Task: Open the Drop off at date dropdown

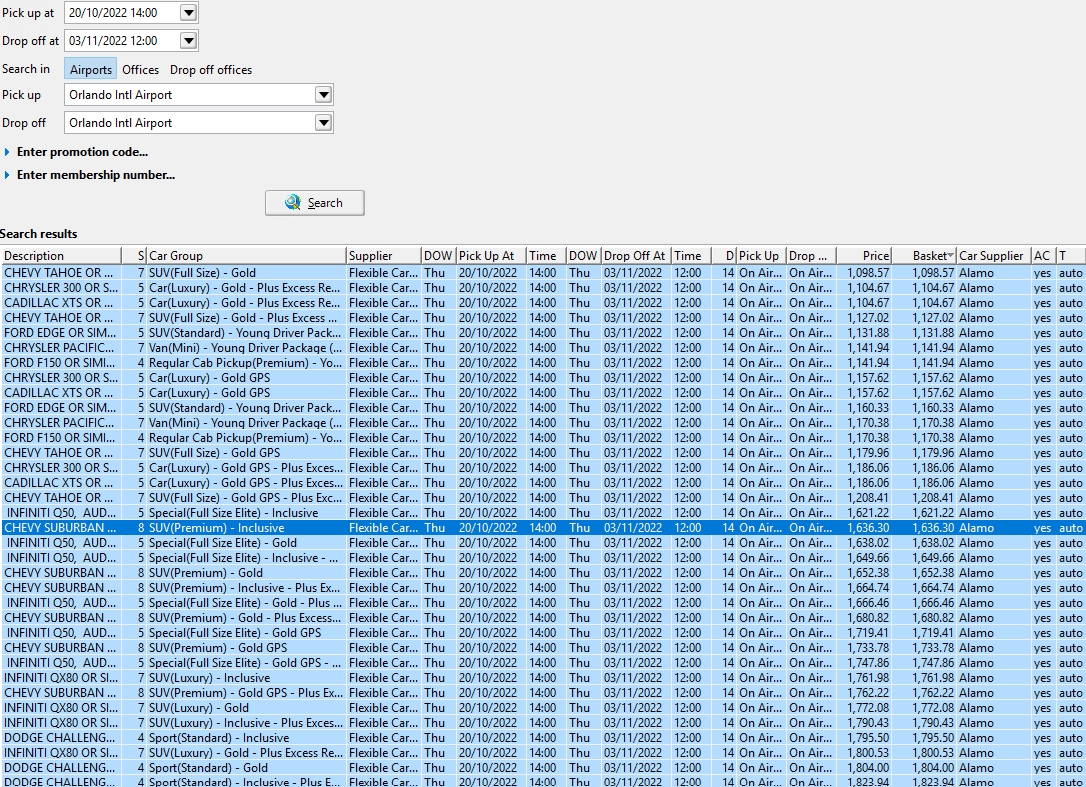Action: coord(188,41)
